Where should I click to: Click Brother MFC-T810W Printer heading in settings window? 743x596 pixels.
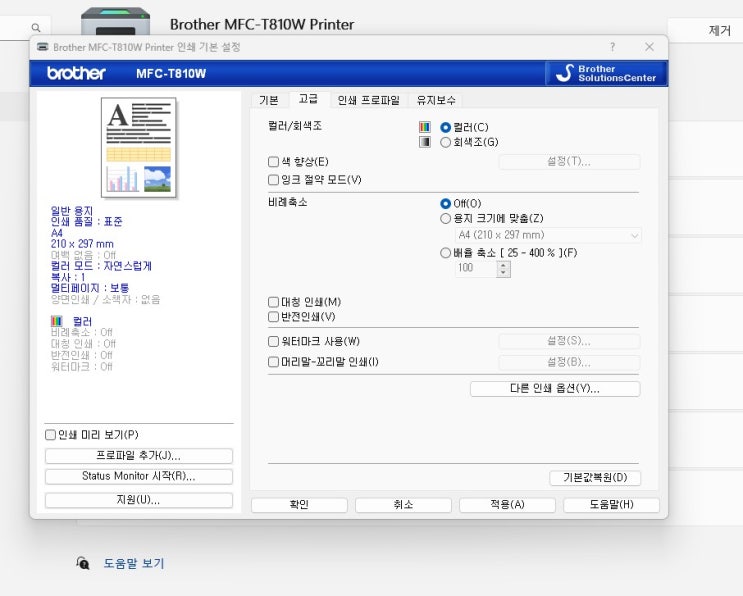point(262,25)
